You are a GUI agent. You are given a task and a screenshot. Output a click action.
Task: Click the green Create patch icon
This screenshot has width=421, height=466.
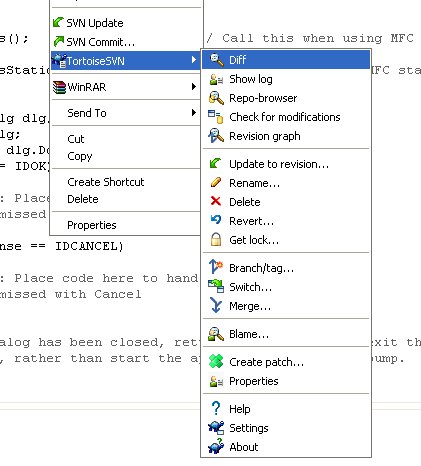[x=216, y=361]
